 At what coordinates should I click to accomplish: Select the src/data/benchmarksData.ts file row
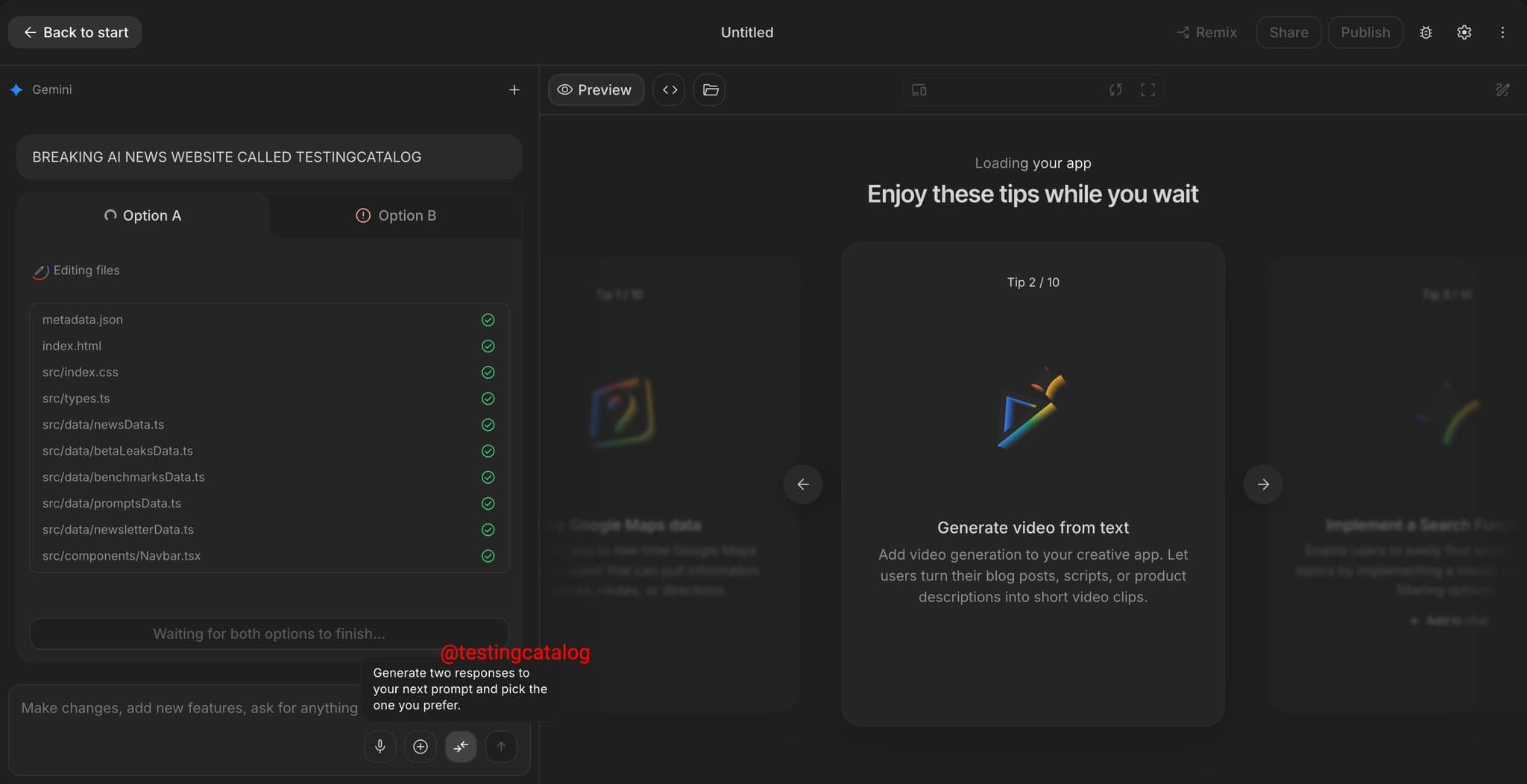[x=269, y=477]
